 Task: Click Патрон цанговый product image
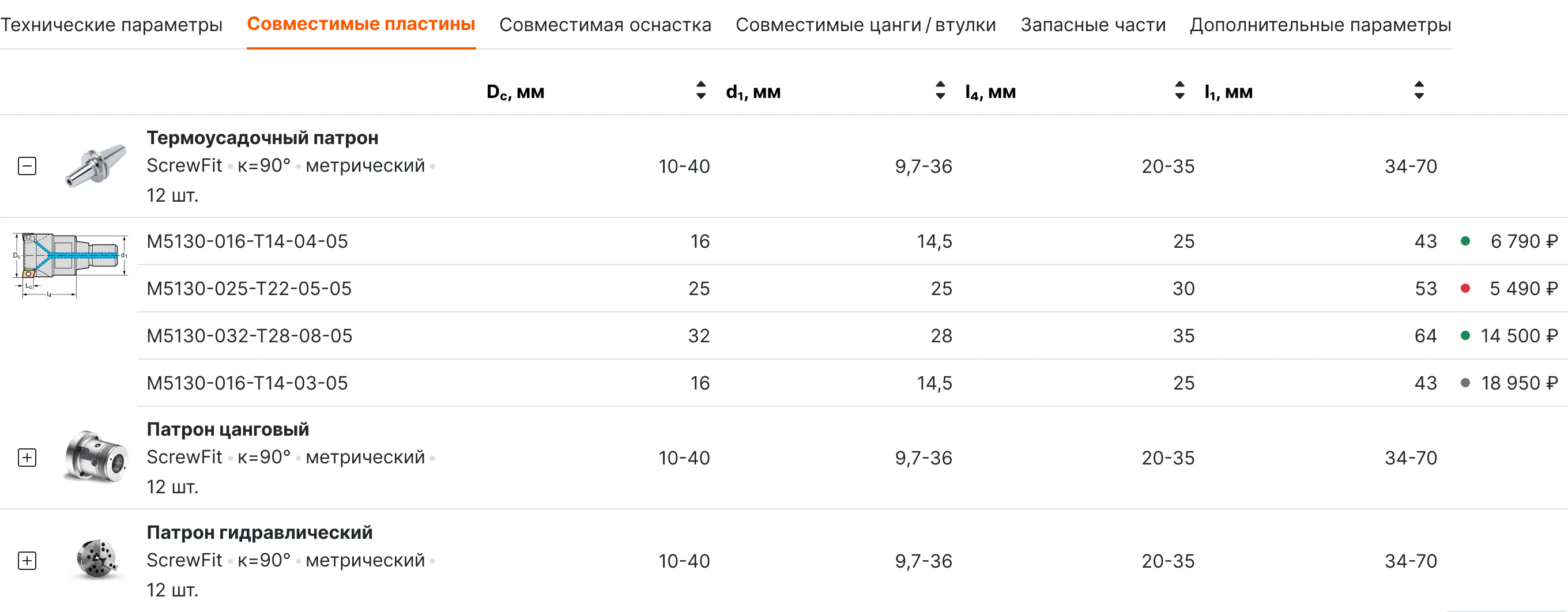click(96, 457)
